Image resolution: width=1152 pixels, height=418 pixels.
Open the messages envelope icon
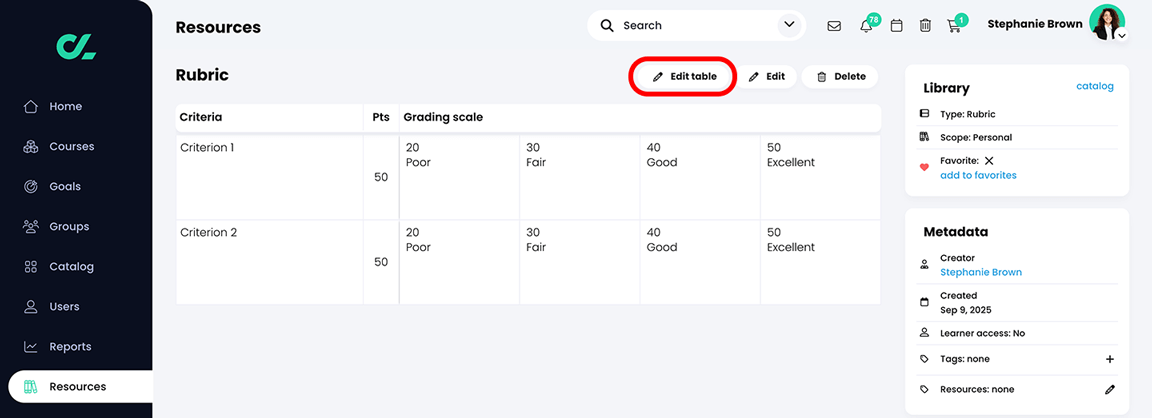[834, 26]
